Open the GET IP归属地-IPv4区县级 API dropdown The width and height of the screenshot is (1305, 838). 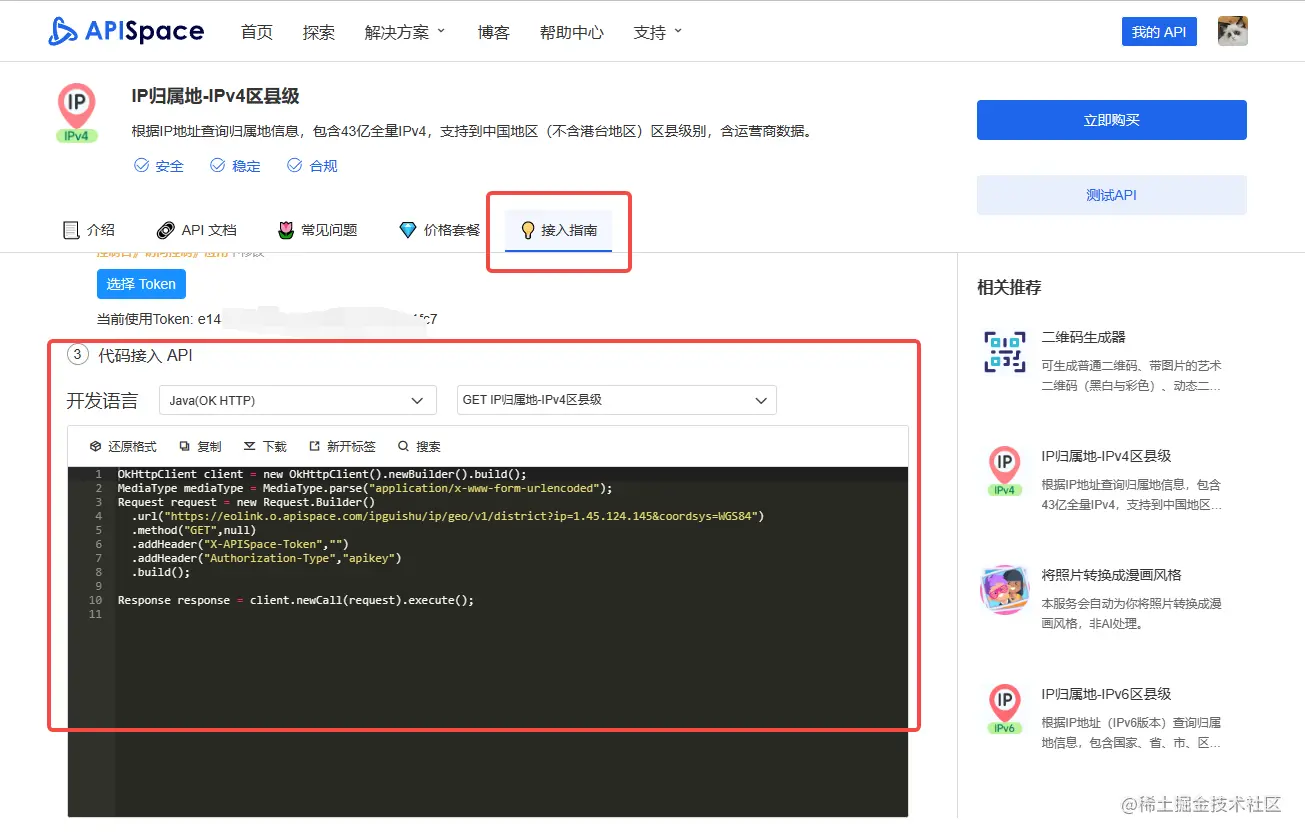616,400
